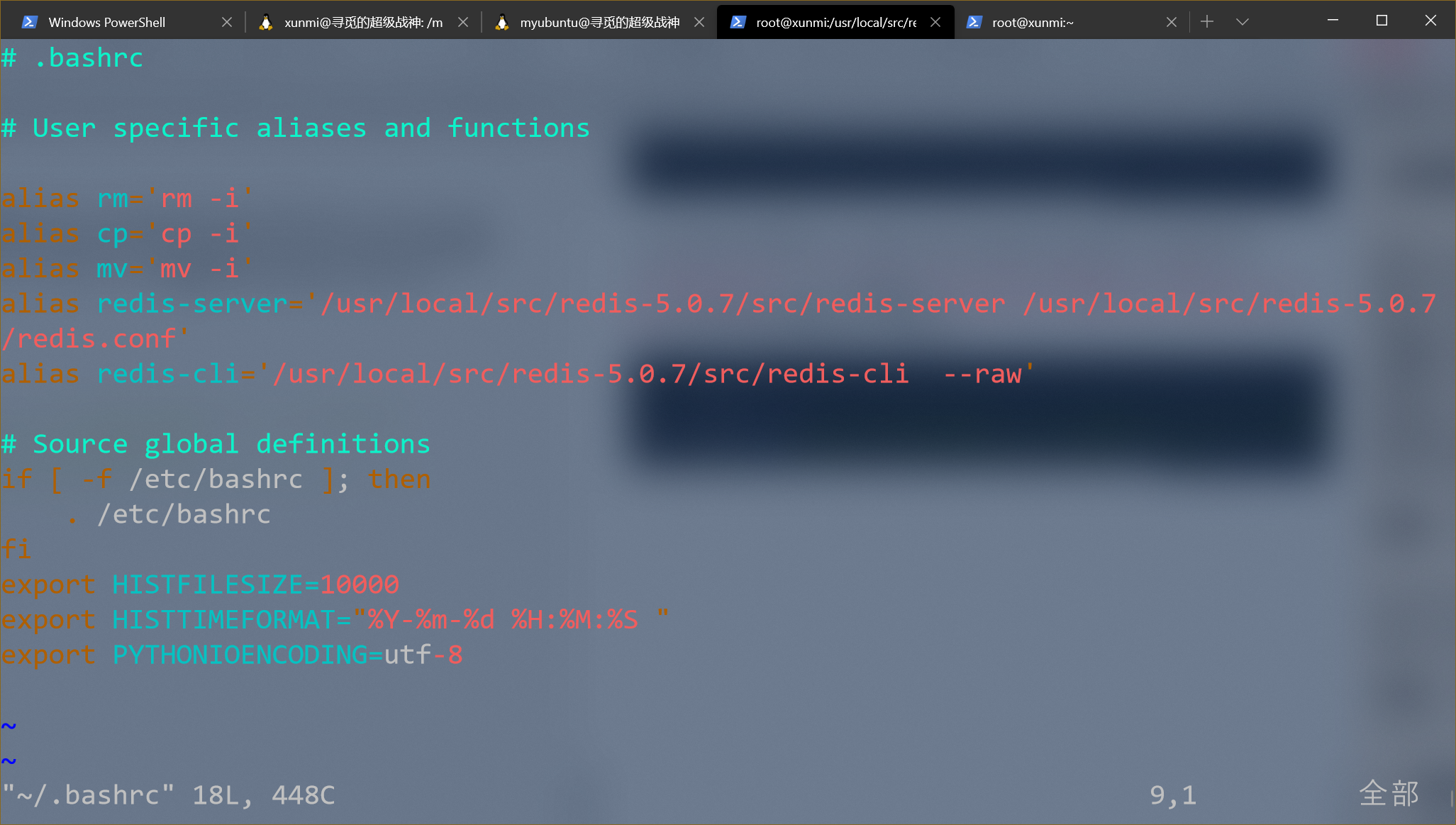Expand the new tab profile dropdown
This screenshot has height=825, width=1456.
(x=1242, y=22)
